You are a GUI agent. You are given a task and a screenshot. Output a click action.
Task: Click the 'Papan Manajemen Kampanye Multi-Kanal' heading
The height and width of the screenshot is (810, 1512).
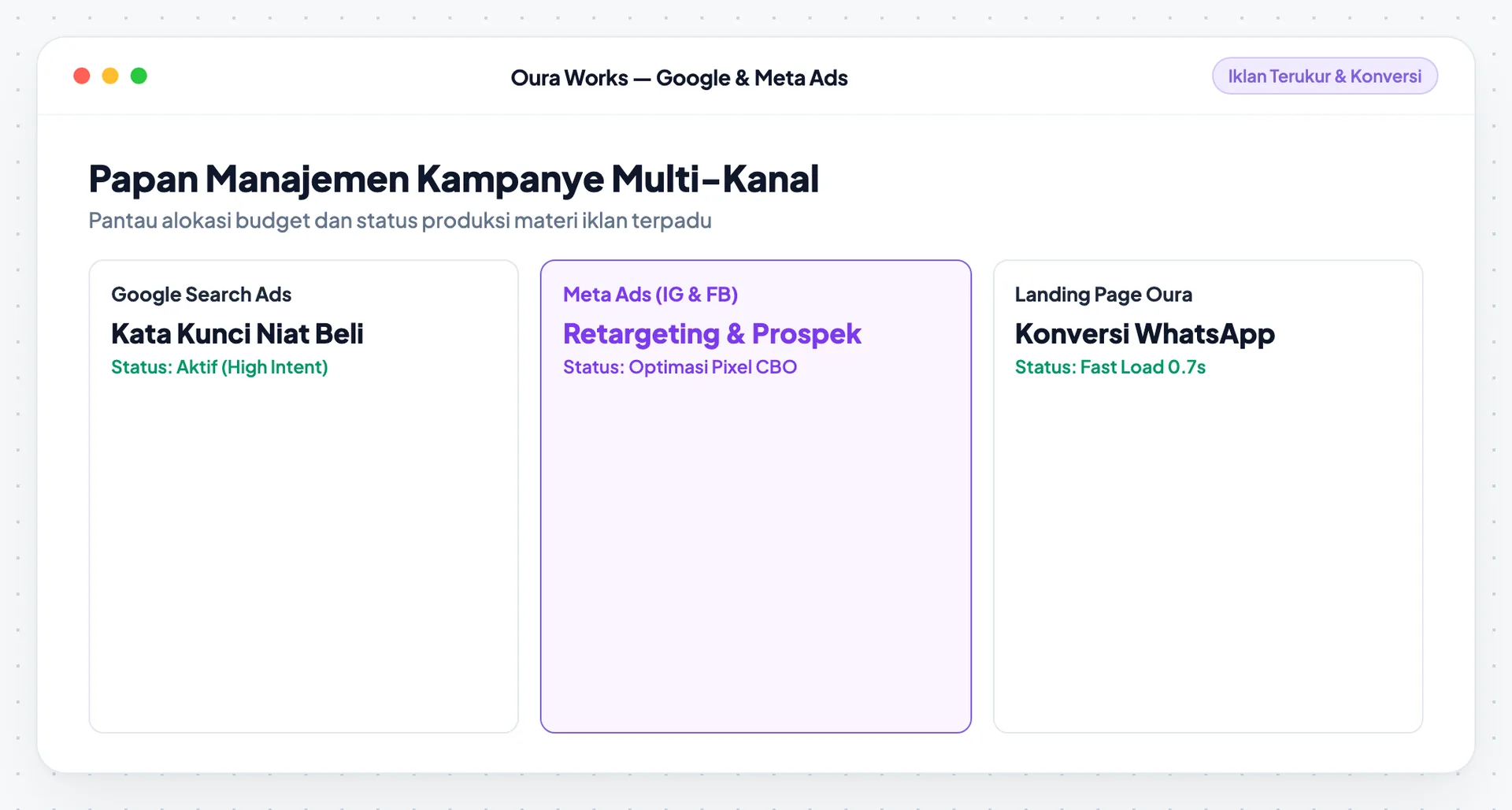point(454,179)
